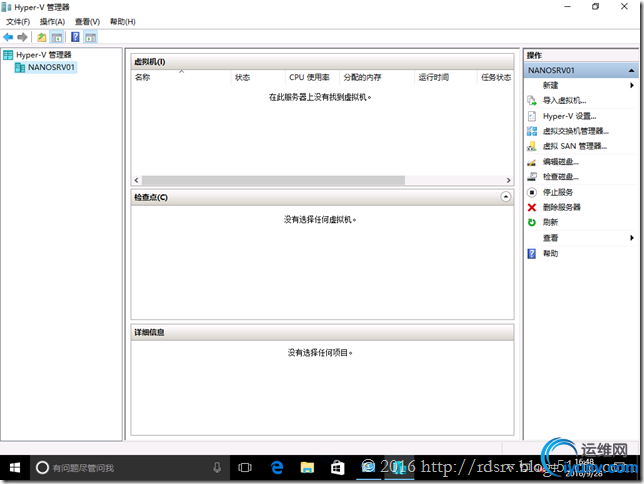Click the Up one level toolbar icon

(x=41, y=37)
